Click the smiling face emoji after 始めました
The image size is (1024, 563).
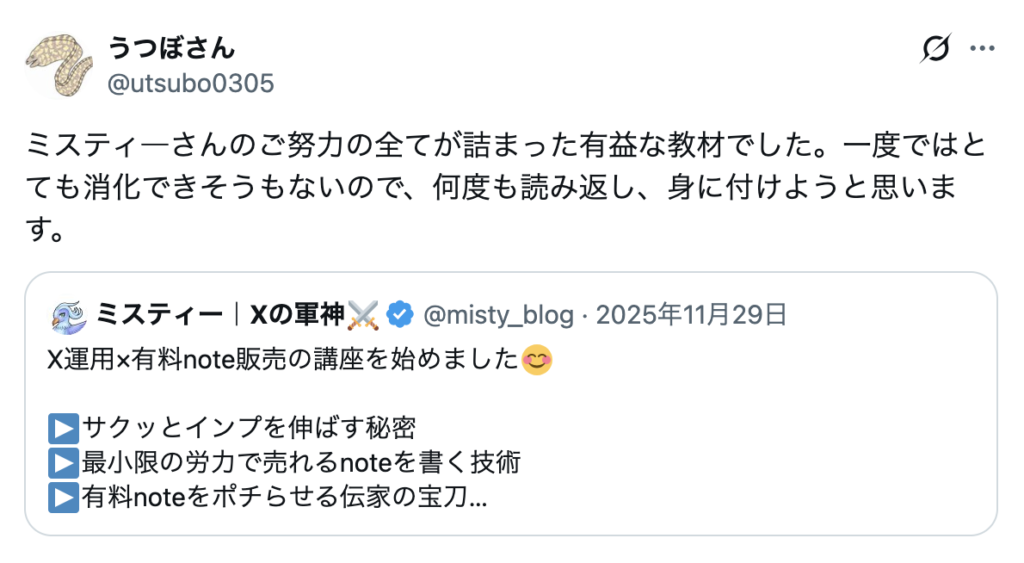click(538, 358)
